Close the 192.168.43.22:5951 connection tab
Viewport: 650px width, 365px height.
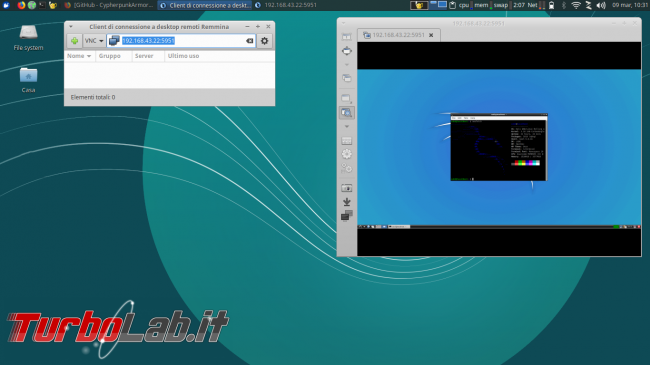tap(431, 35)
